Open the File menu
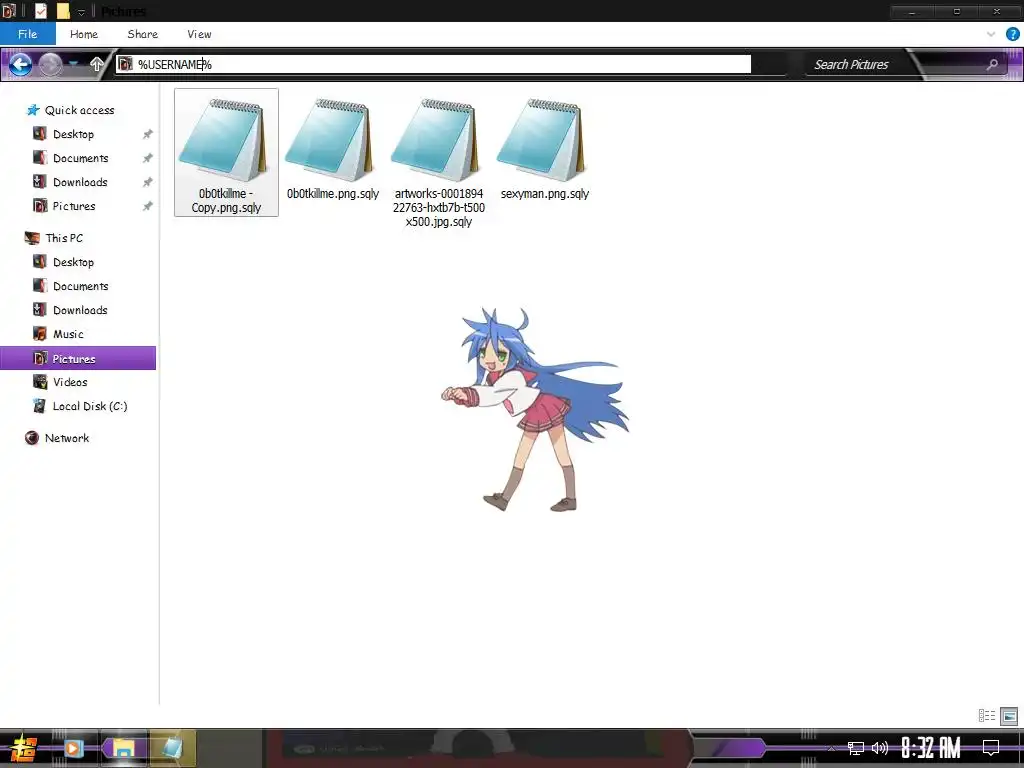This screenshot has width=1024, height=768. click(27, 34)
